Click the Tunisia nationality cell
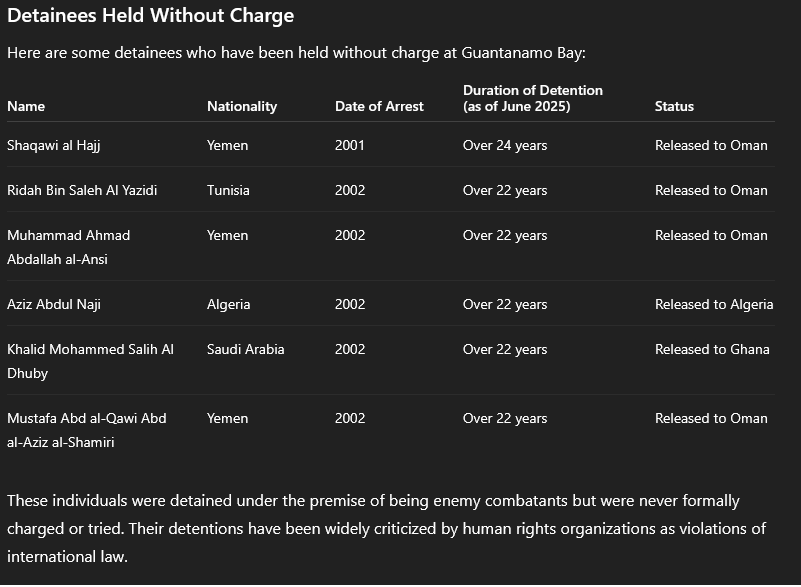The height and width of the screenshot is (587, 801). click(x=228, y=190)
